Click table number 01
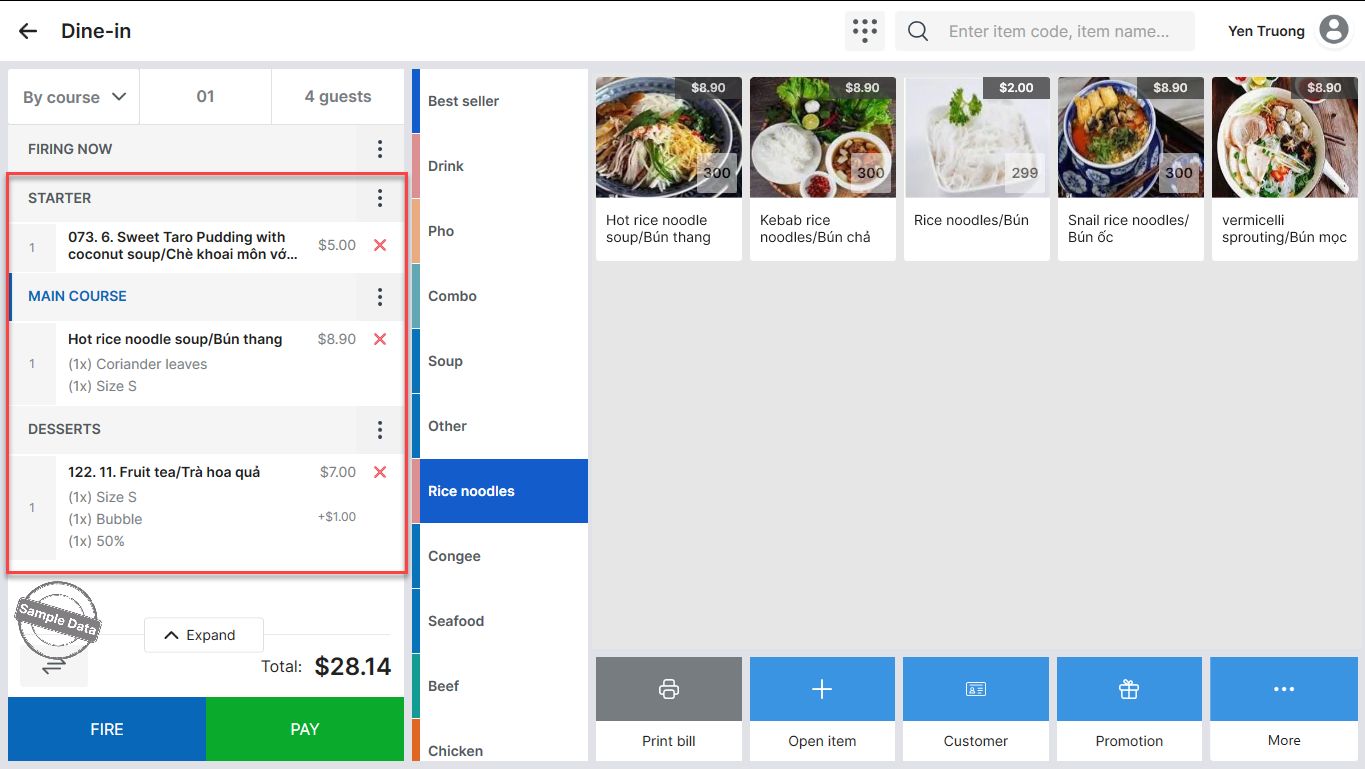Viewport: 1365px width, 769px height. pos(205,97)
